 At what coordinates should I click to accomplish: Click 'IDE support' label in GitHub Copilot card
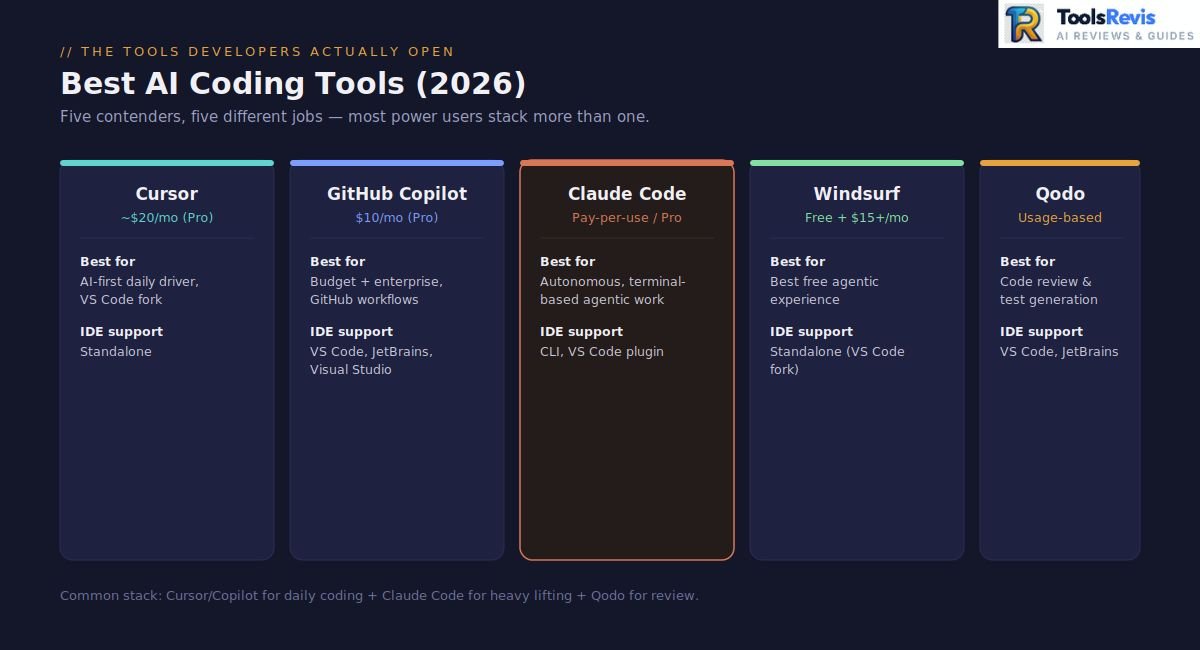click(x=351, y=331)
